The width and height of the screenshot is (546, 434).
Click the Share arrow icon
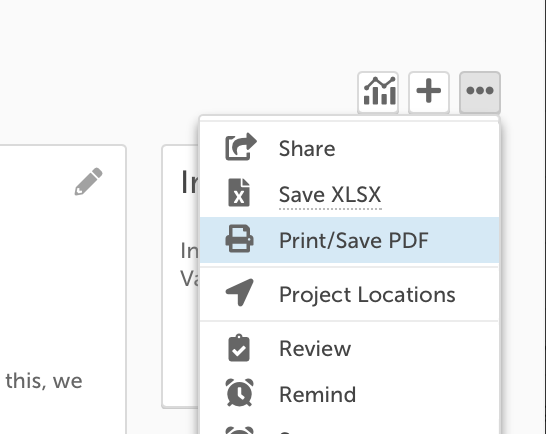(241, 147)
